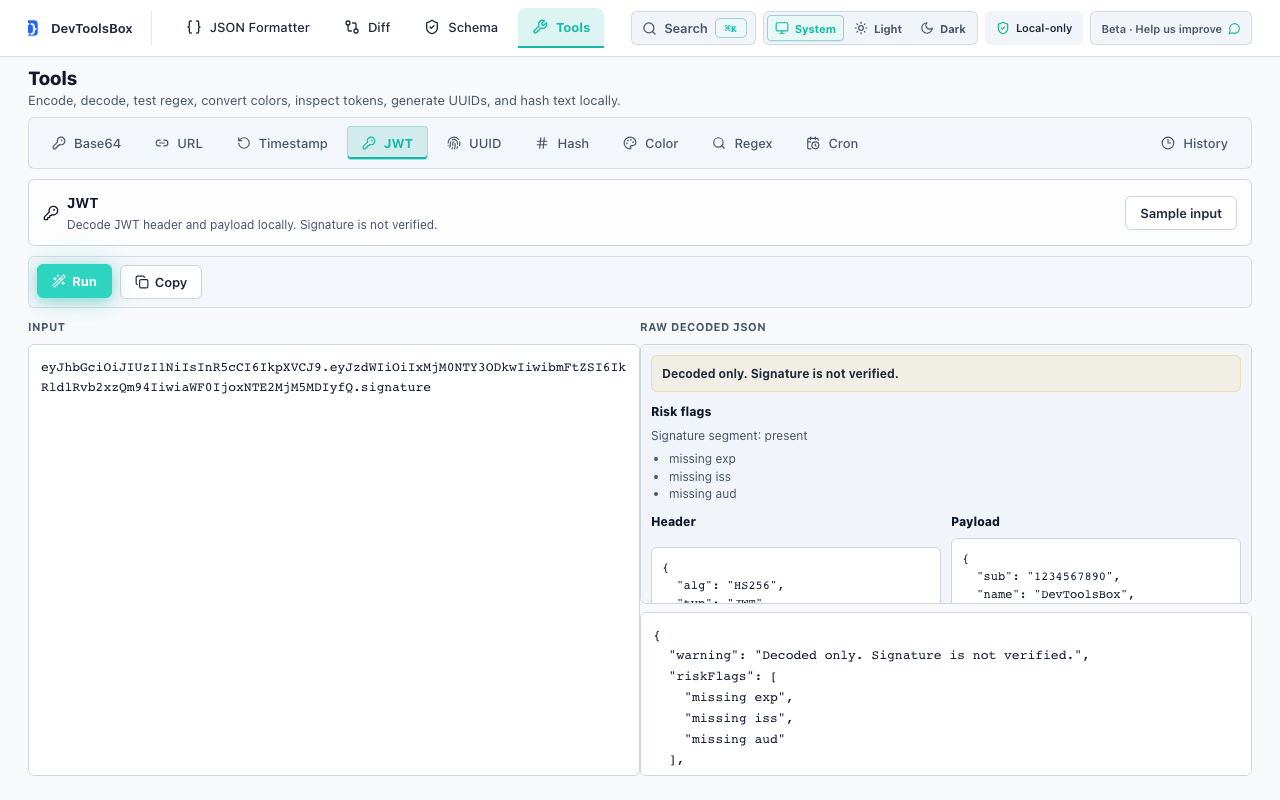Image resolution: width=1280 pixels, height=800 pixels.
Task: Click the 'Payload' section label
Action: [975, 521]
